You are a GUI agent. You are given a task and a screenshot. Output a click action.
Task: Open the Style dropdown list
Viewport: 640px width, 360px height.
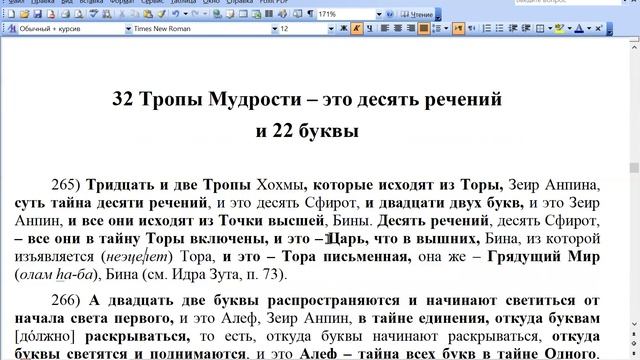[x=128, y=29]
